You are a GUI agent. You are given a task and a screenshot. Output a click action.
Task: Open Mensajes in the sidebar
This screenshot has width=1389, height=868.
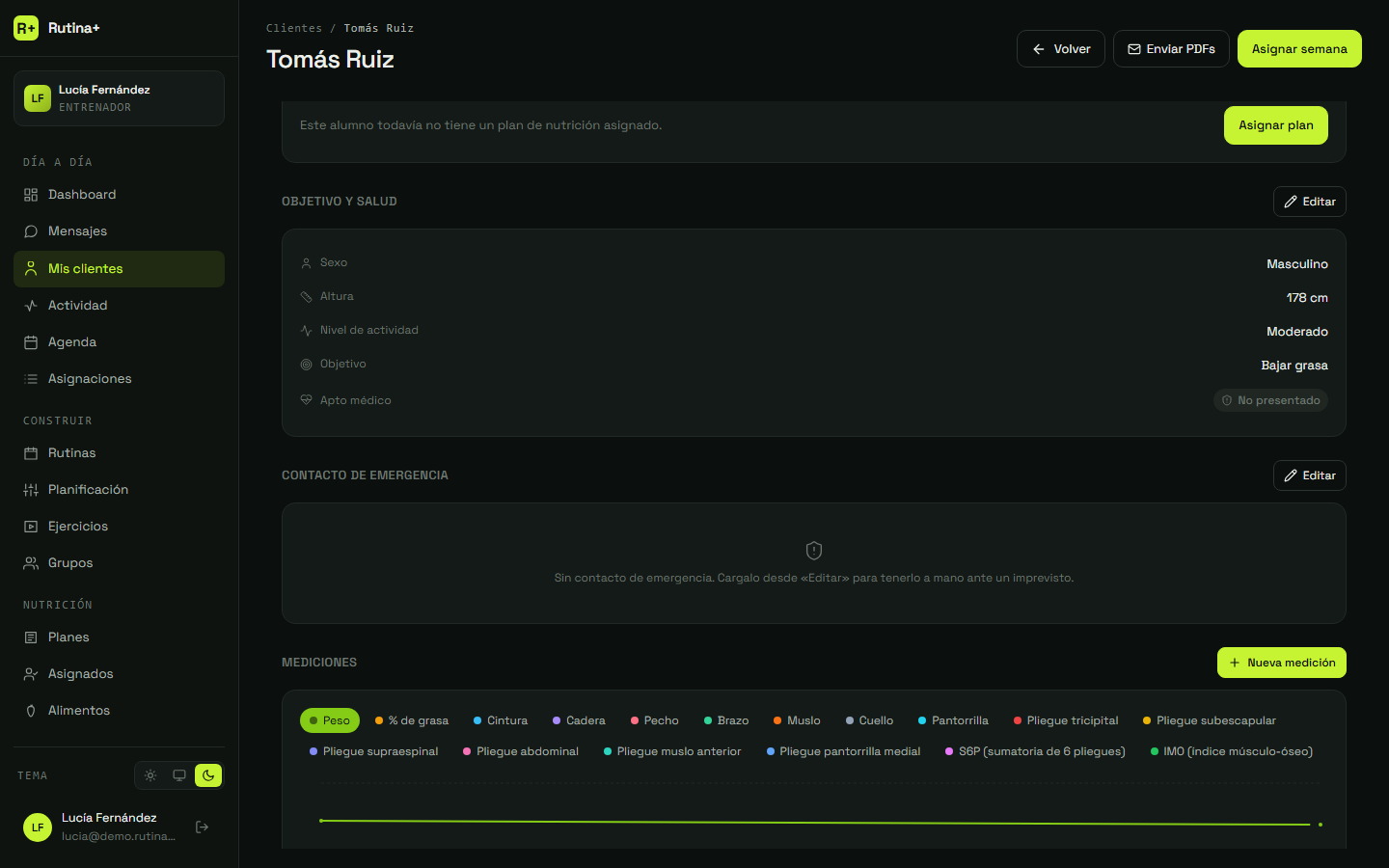coord(119,231)
